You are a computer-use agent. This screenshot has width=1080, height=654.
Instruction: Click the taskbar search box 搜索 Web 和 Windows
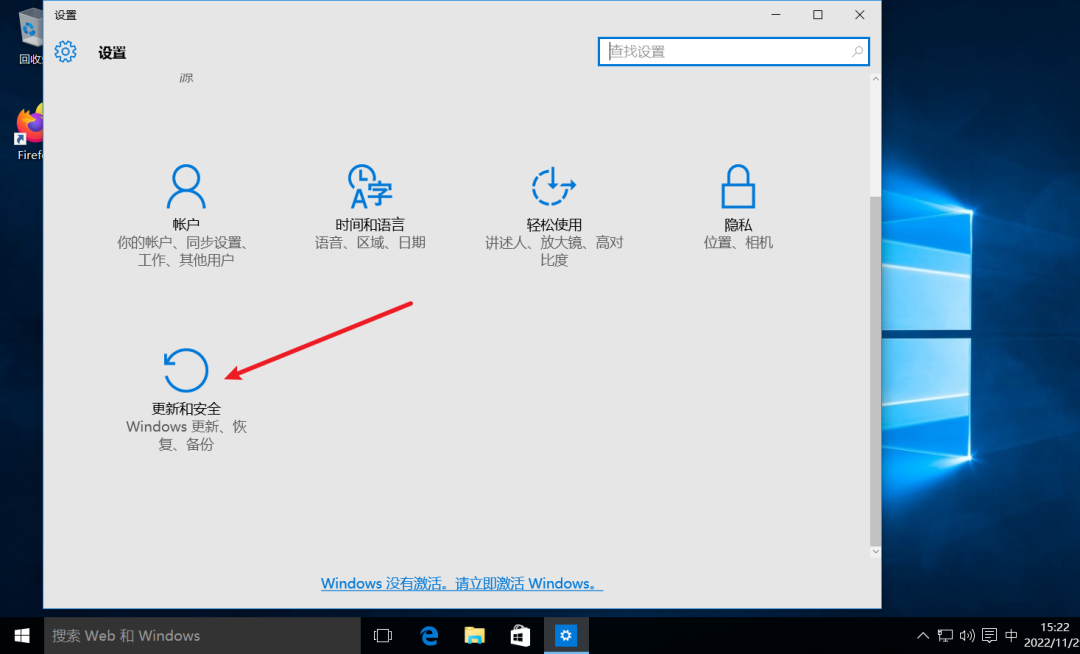(202, 635)
